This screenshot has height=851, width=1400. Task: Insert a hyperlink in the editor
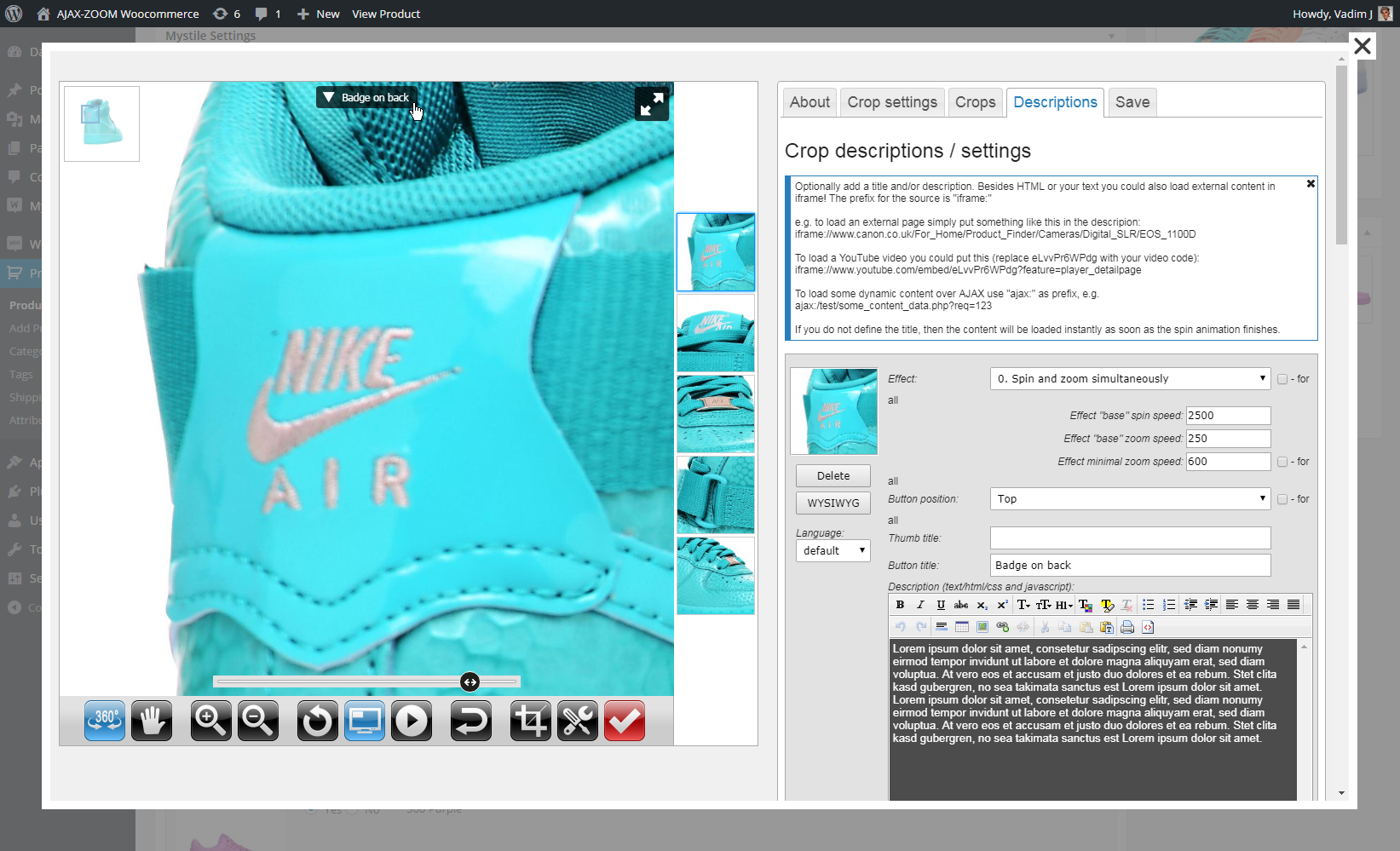point(1003,627)
